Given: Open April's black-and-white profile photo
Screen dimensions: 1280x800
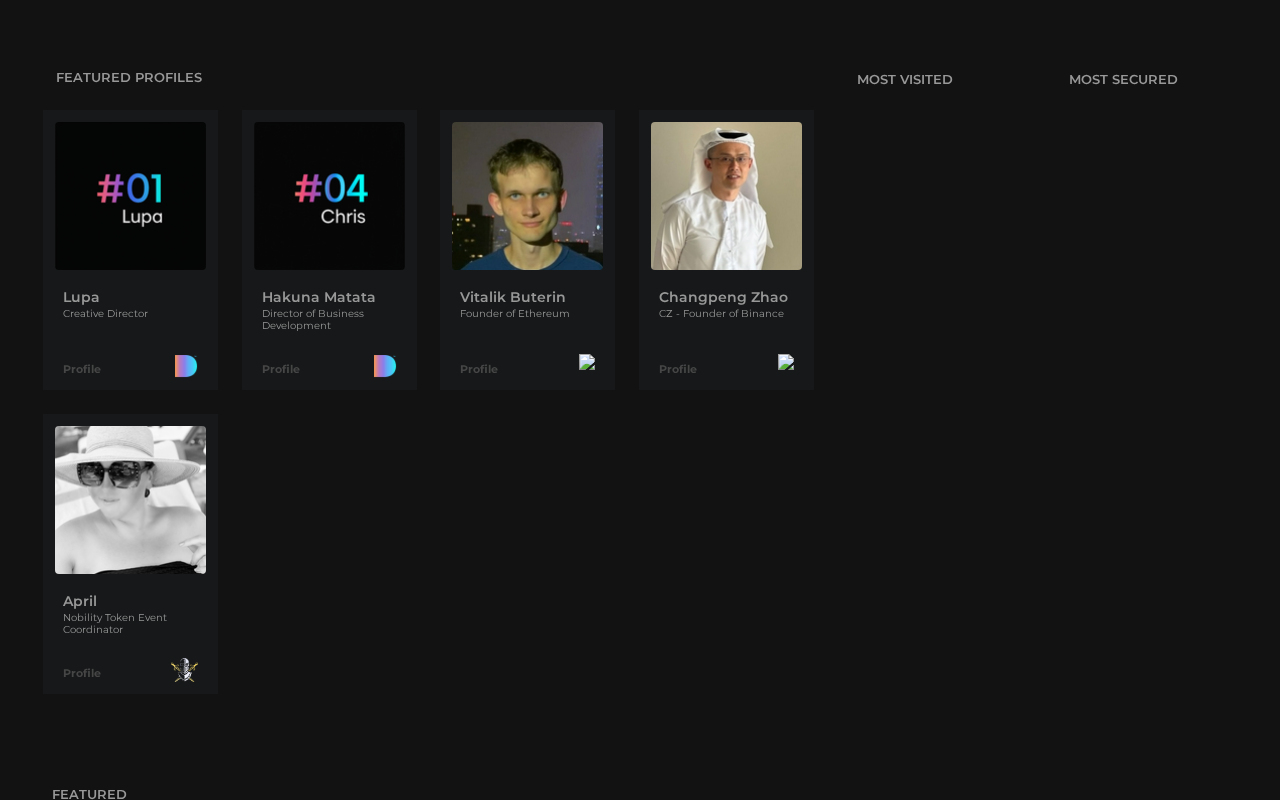Looking at the screenshot, I should pos(130,500).
